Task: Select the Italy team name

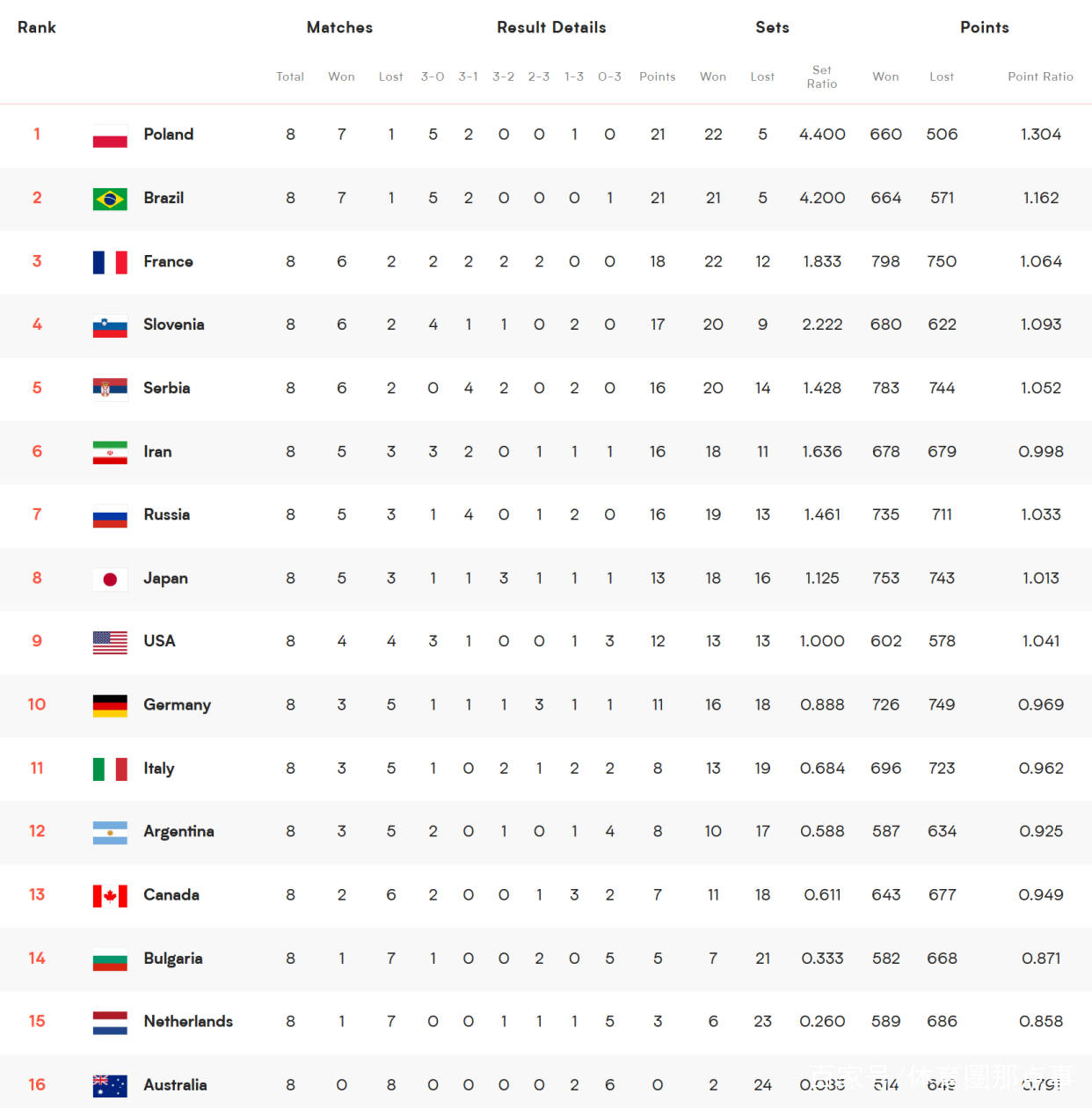Action: [159, 768]
